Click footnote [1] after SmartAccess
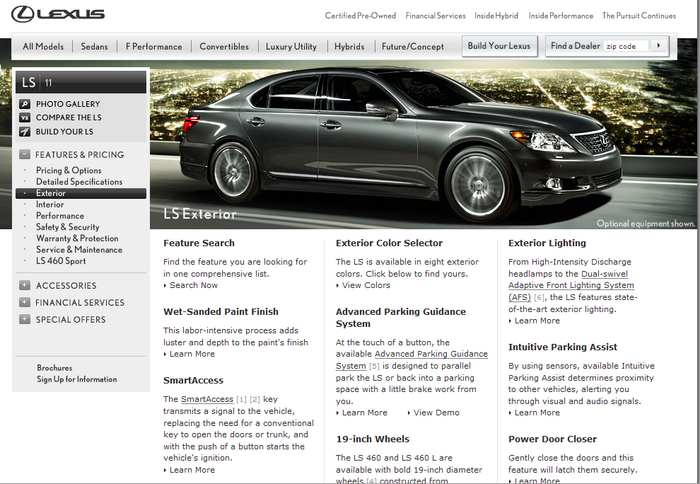 pyautogui.click(x=242, y=400)
